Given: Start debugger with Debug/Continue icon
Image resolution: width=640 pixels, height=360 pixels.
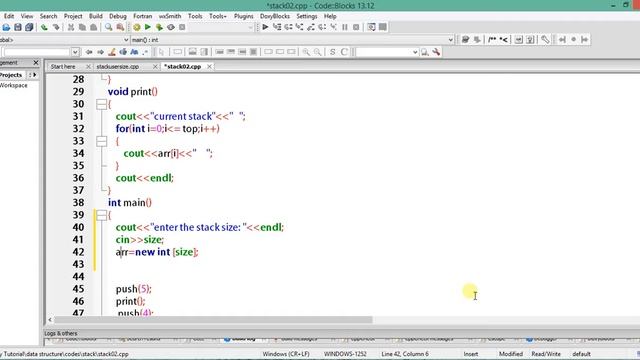Looking at the screenshot, I should [x=265, y=27].
